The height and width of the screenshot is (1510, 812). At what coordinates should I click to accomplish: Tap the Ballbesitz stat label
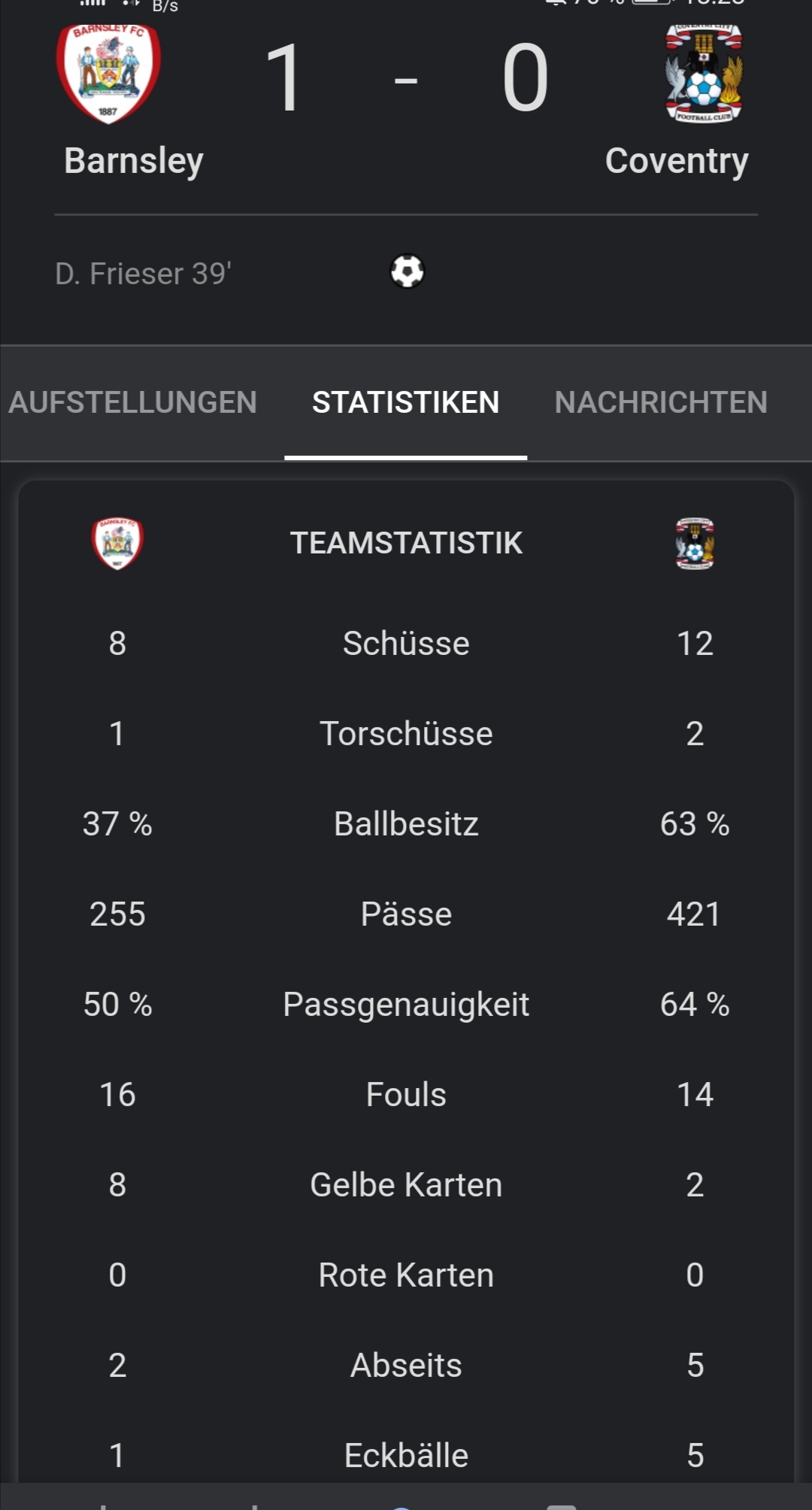[x=406, y=823]
